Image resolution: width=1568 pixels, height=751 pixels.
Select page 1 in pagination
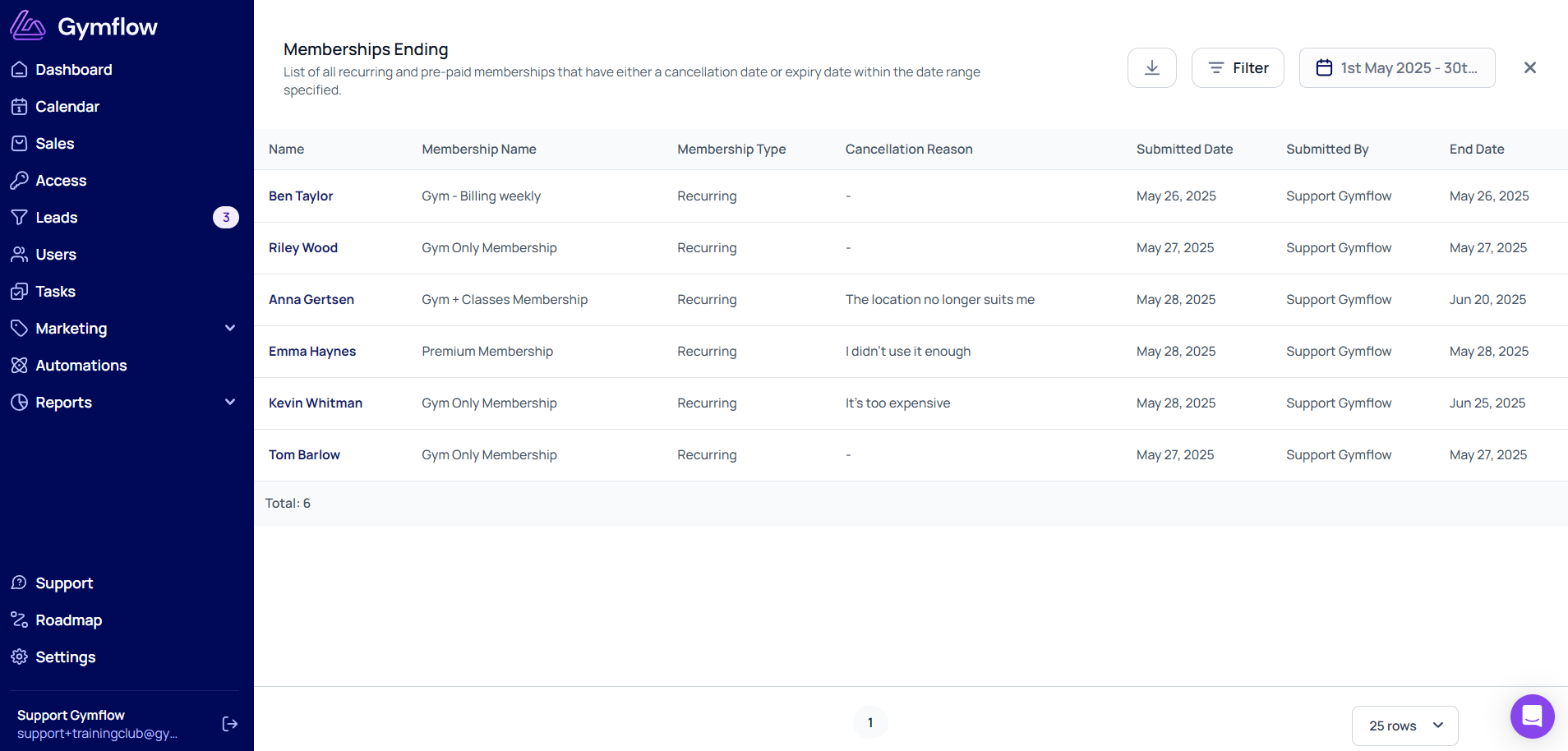click(x=870, y=723)
